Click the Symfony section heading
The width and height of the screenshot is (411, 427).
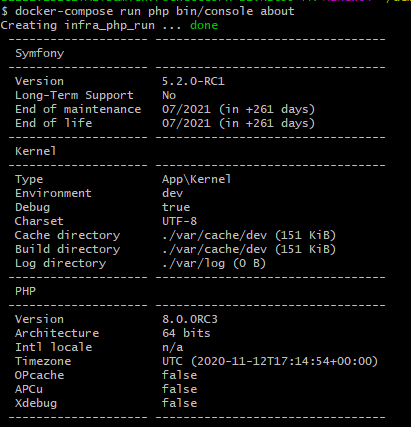tap(40, 53)
